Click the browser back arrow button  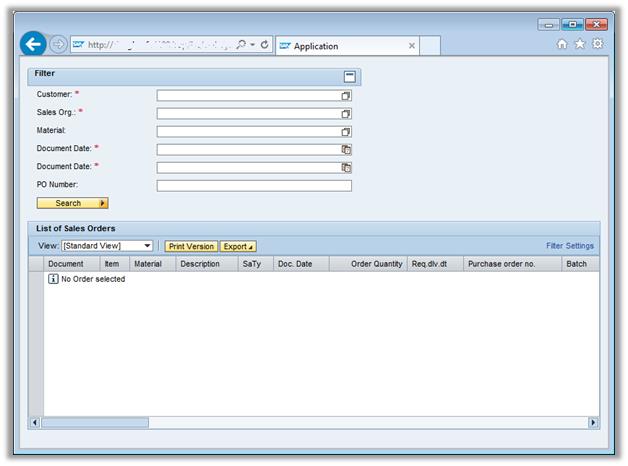tap(33, 44)
